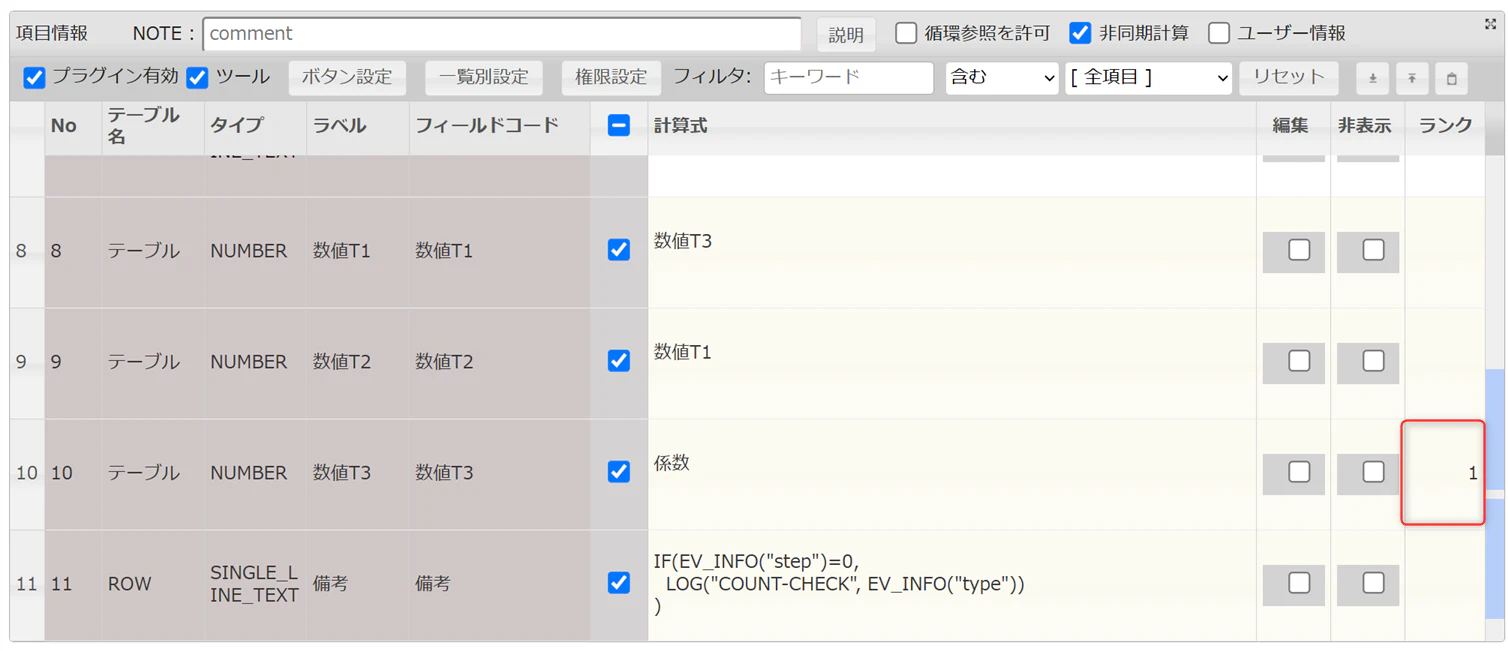Click the 数値T2 label cell in row 9
Viewport: 1508px width, 651px height.
coord(358,362)
